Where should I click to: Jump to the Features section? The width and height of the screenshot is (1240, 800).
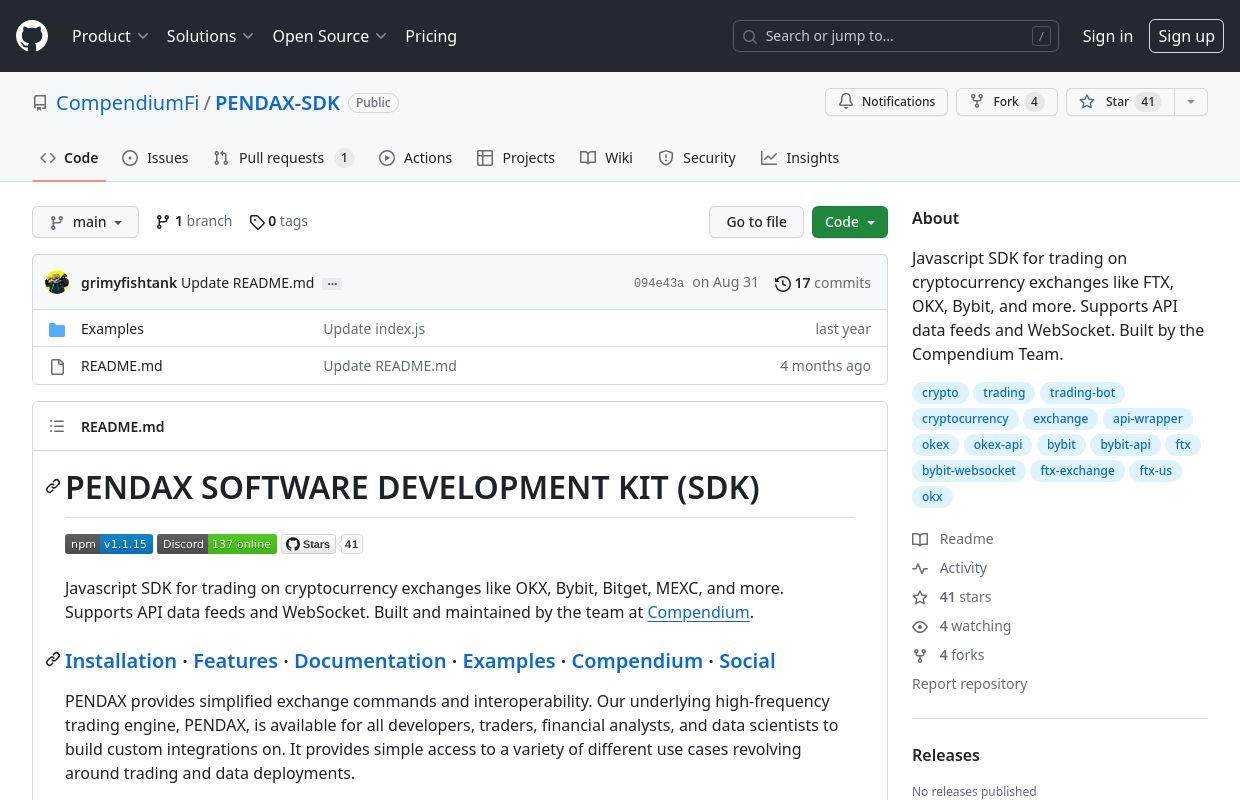[235, 661]
